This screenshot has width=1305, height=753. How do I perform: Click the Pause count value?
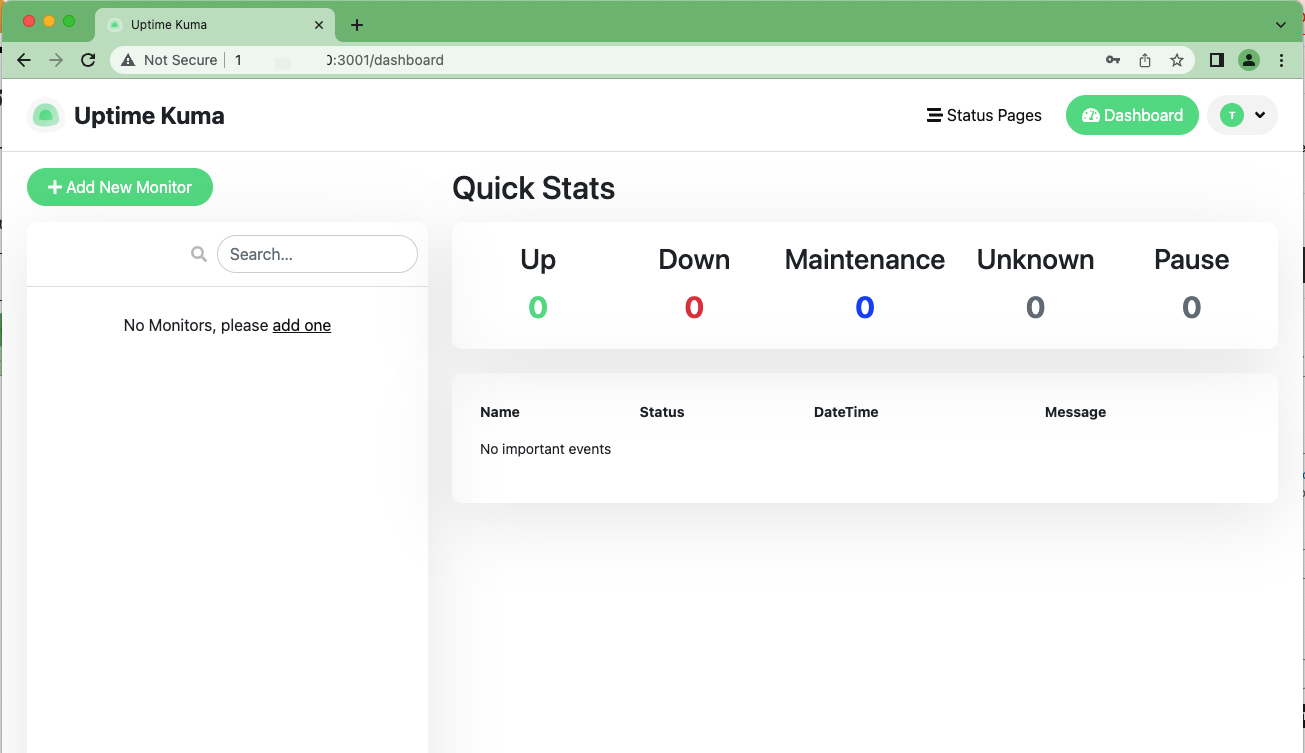(x=1192, y=307)
